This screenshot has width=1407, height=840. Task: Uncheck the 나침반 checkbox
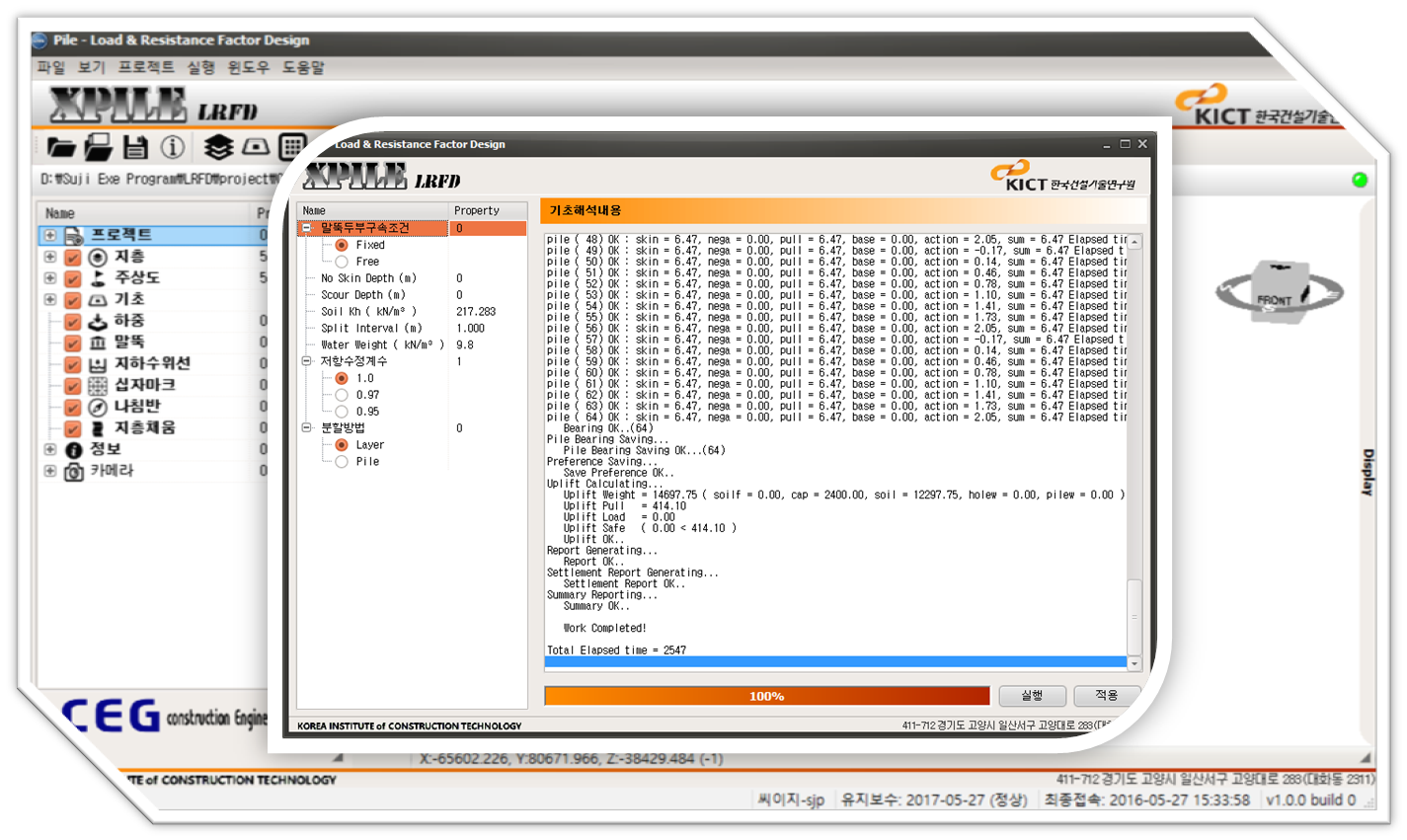click(72, 408)
